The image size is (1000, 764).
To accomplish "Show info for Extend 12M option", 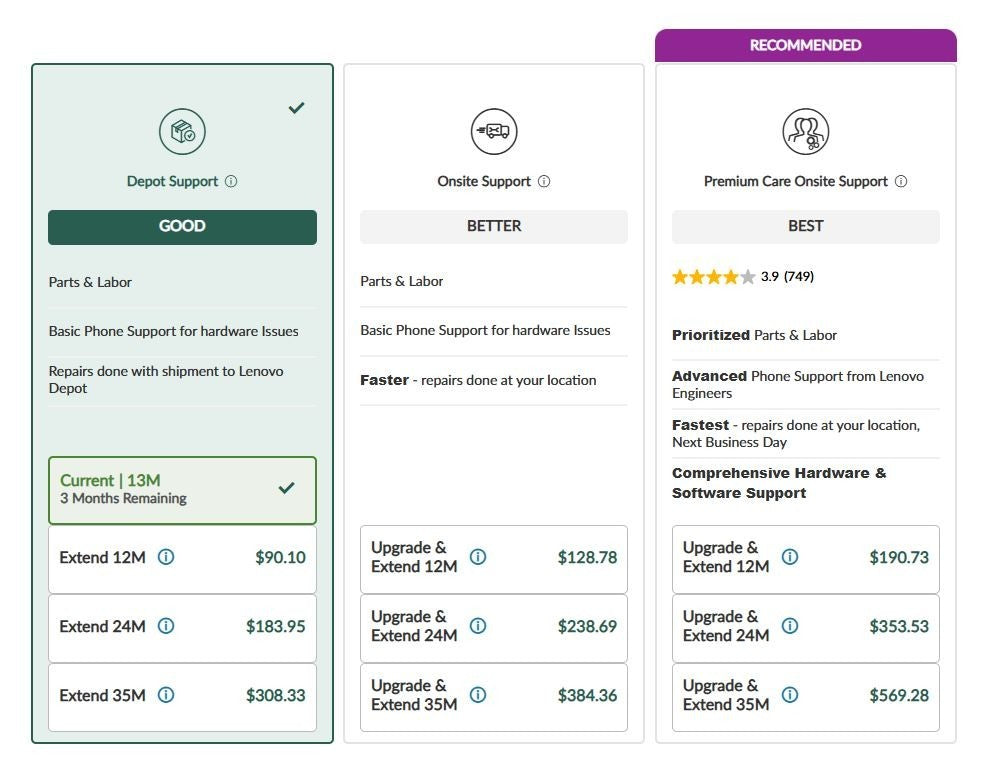I will [x=166, y=557].
